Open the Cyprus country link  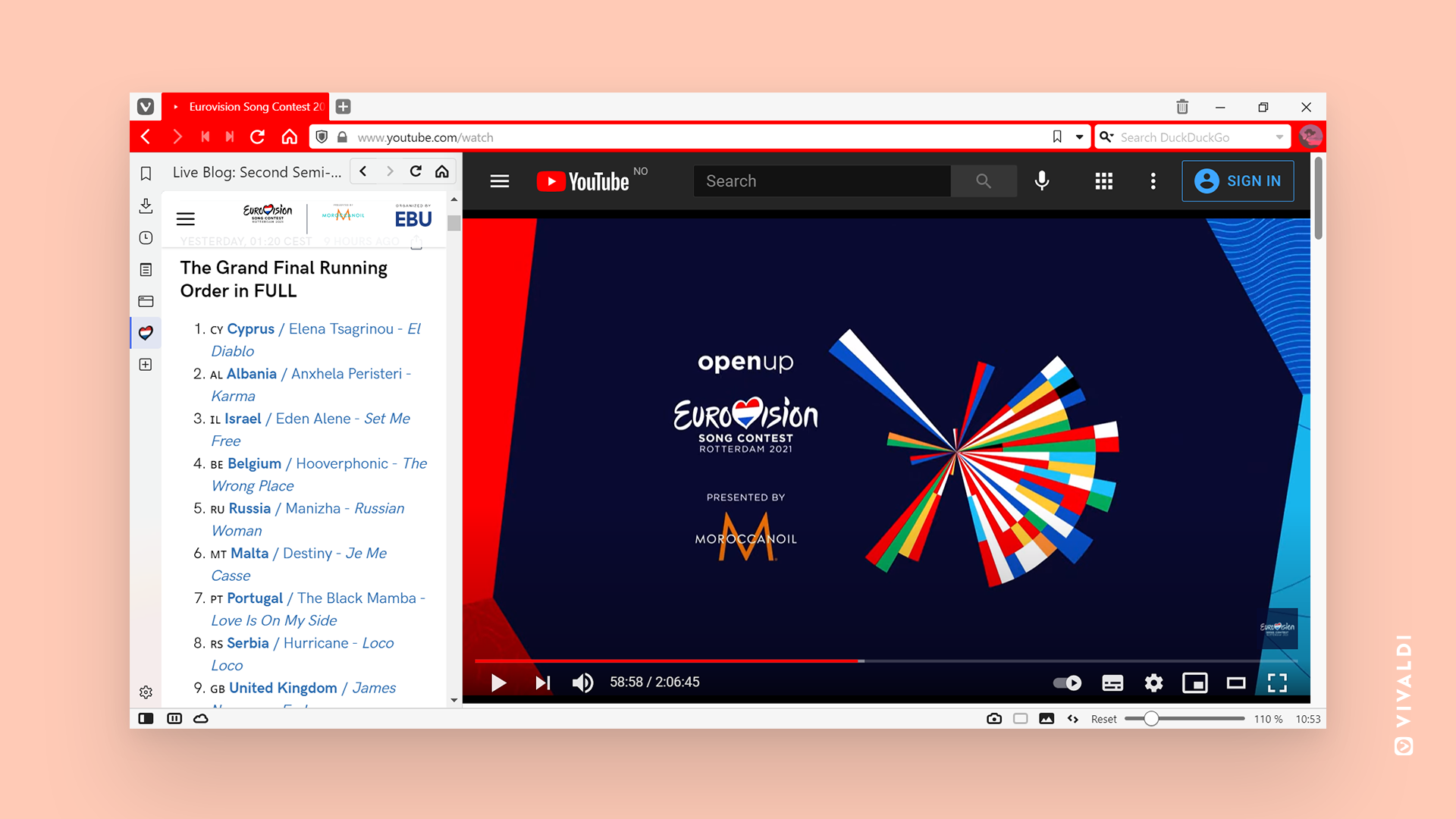coord(250,329)
